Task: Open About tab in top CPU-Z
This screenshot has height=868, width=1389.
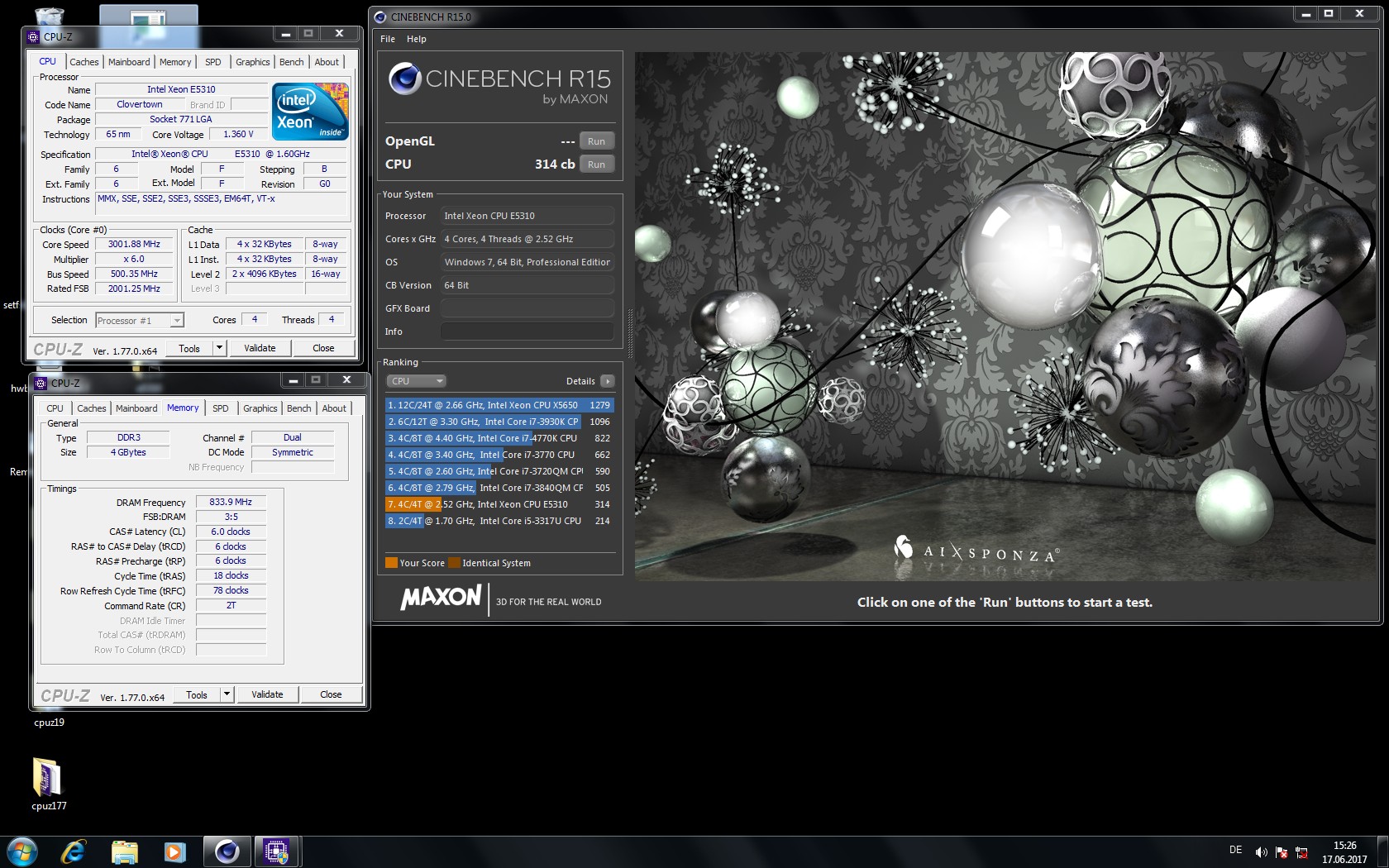Action: 327,62
